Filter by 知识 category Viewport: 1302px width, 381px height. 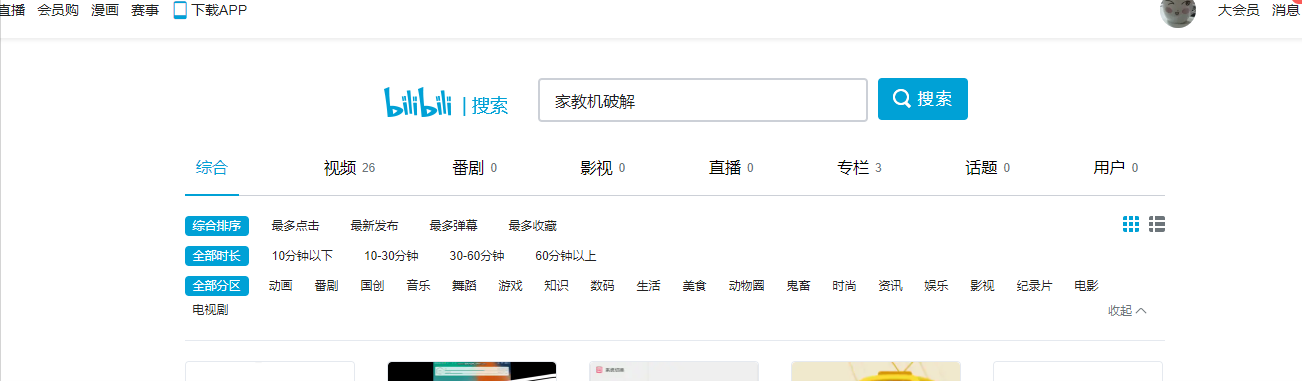(x=556, y=286)
